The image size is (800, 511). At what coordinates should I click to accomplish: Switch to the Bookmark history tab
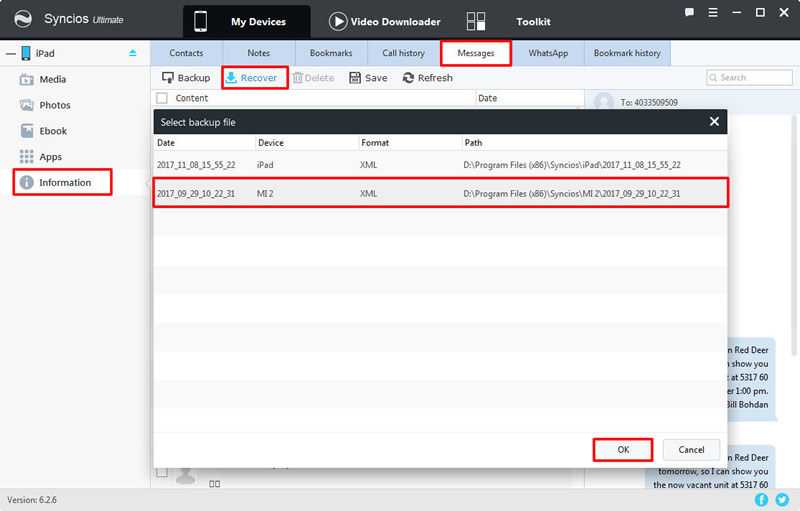[627, 53]
